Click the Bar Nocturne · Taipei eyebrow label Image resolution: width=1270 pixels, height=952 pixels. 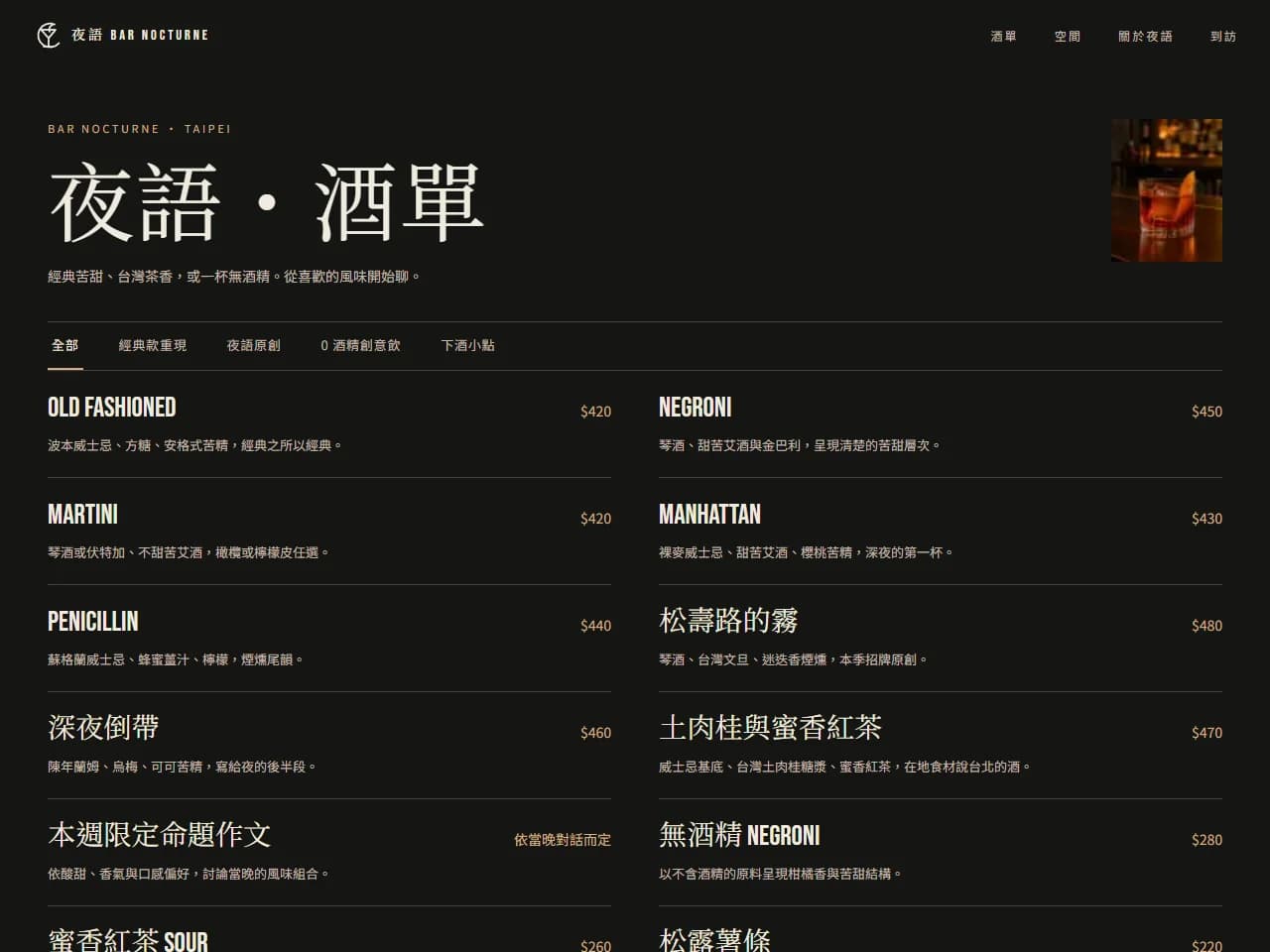point(139,129)
